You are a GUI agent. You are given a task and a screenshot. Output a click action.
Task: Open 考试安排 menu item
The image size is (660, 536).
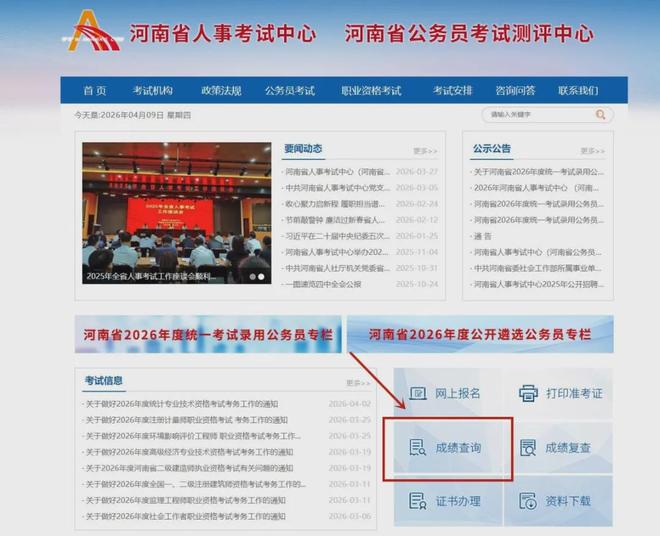tap(452, 91)
